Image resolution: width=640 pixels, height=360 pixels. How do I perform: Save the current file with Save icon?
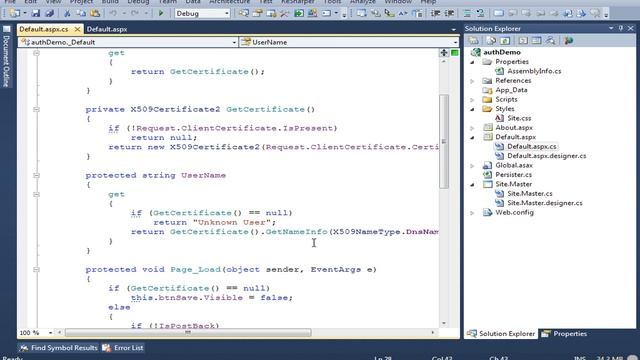tap(36, 13)
